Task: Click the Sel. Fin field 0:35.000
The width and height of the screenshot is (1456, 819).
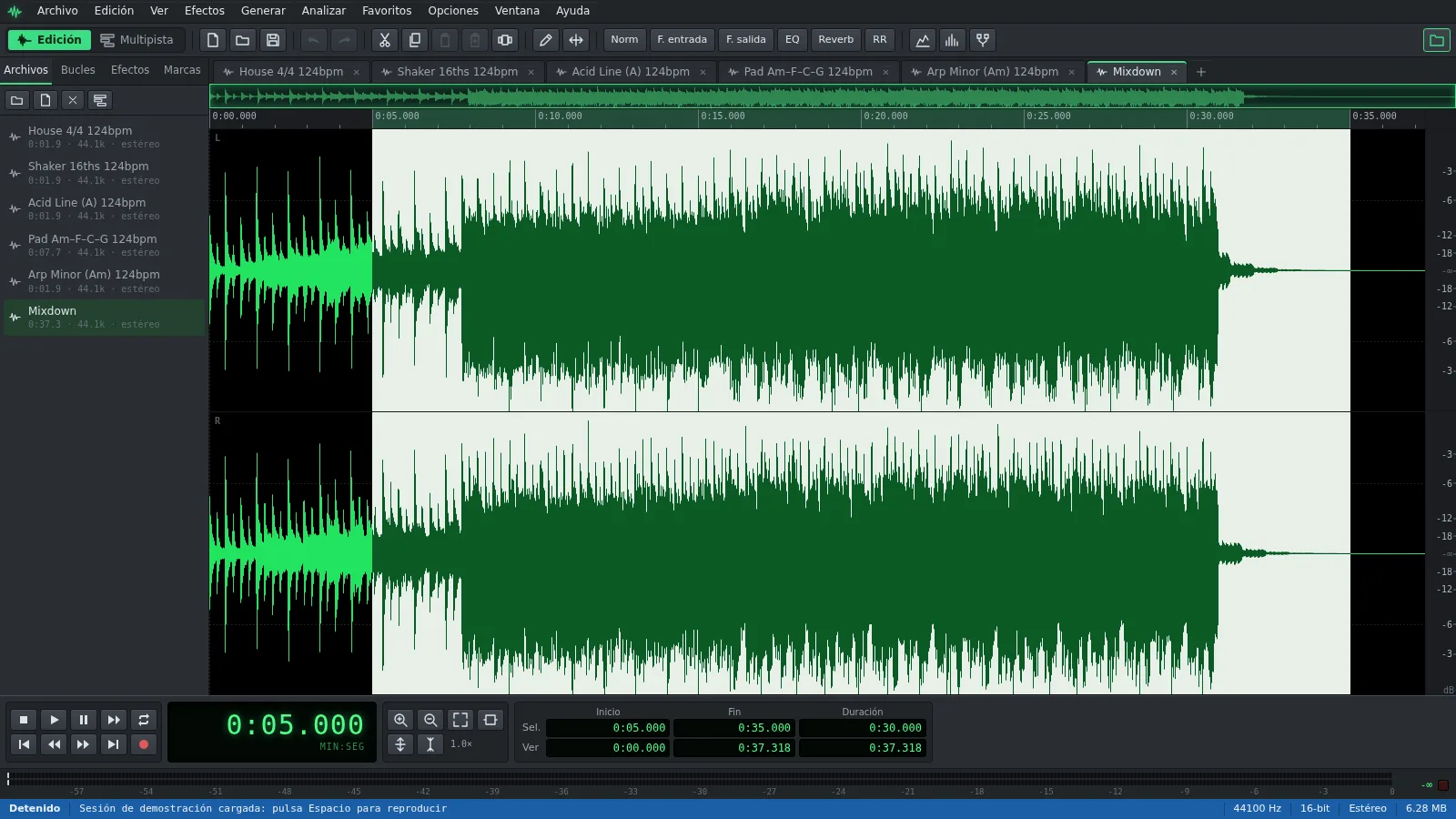Action: tap(734, 728)
